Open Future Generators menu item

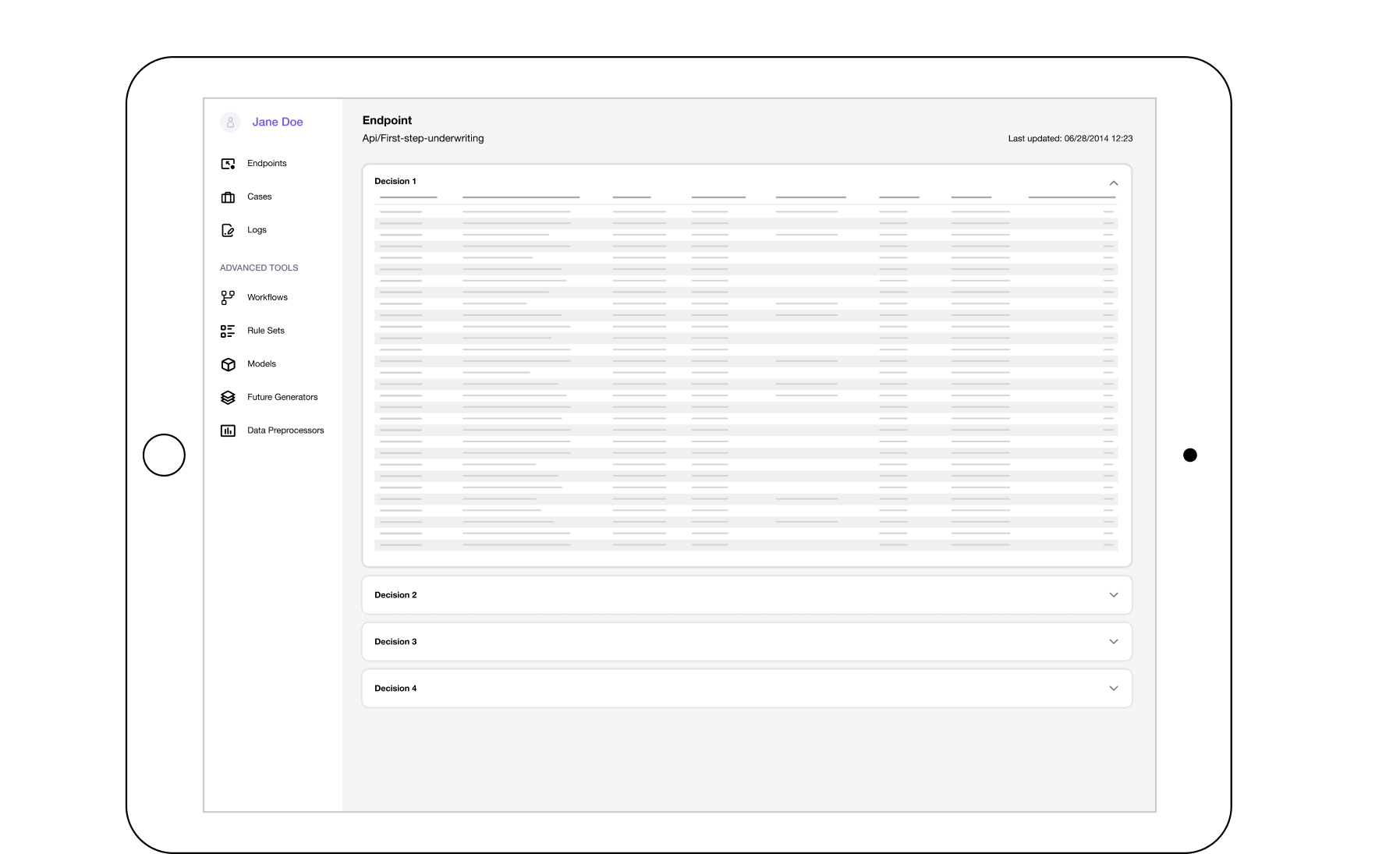282,397
